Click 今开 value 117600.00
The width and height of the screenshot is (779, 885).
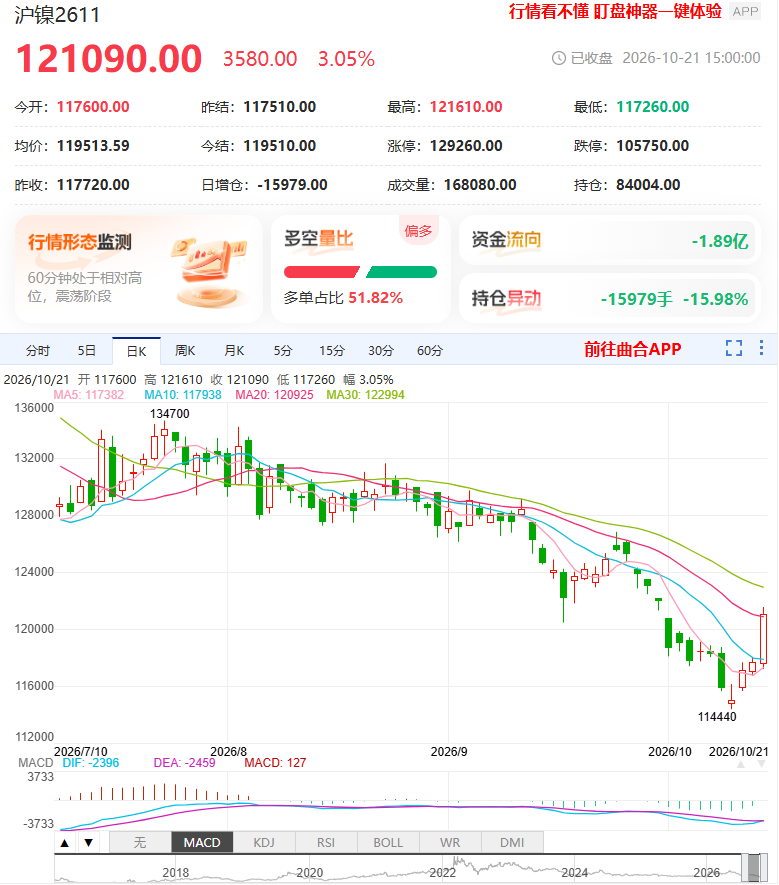pos(93,107)
